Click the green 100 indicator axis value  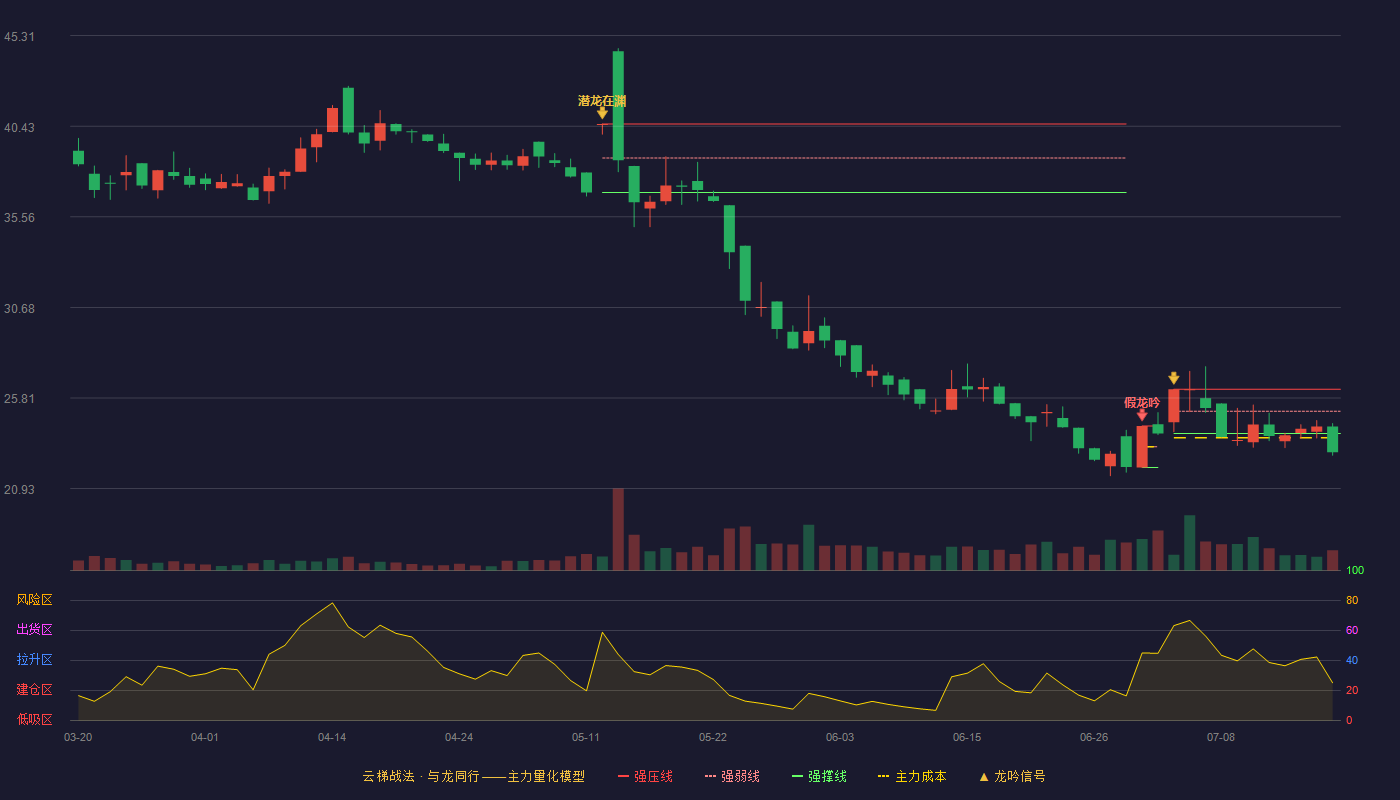click(x=1355, y=570)
